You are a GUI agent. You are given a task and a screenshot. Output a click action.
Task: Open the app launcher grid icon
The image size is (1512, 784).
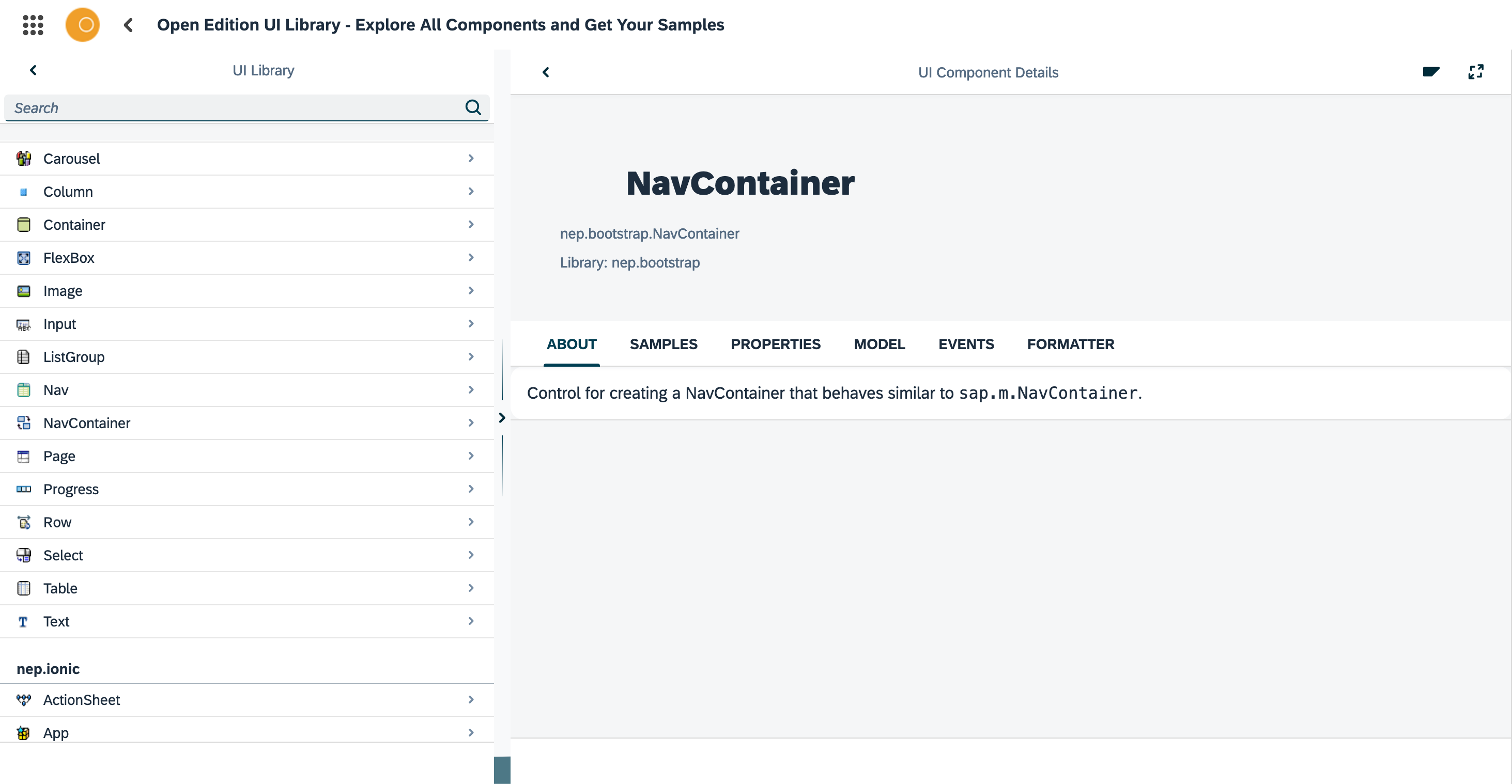coord(33,25)
